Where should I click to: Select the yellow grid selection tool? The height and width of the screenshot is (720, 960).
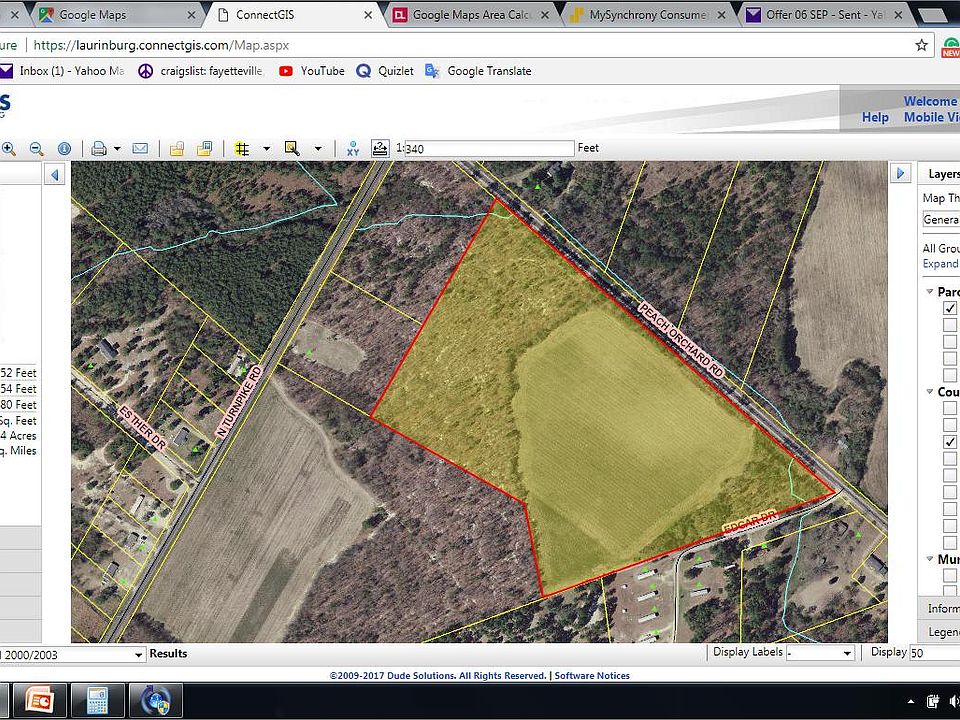[241, 148]
